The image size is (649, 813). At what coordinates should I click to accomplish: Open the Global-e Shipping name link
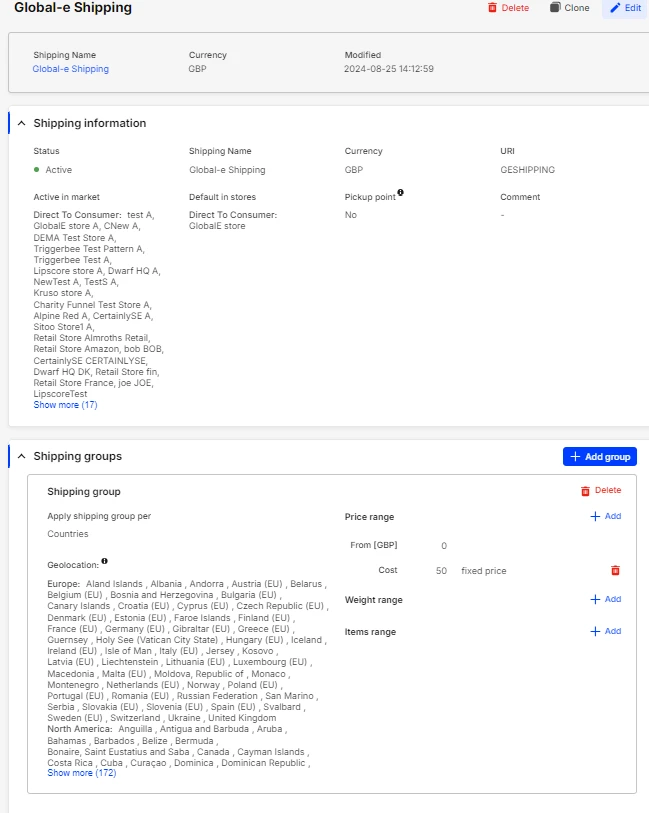click(70, 69)
